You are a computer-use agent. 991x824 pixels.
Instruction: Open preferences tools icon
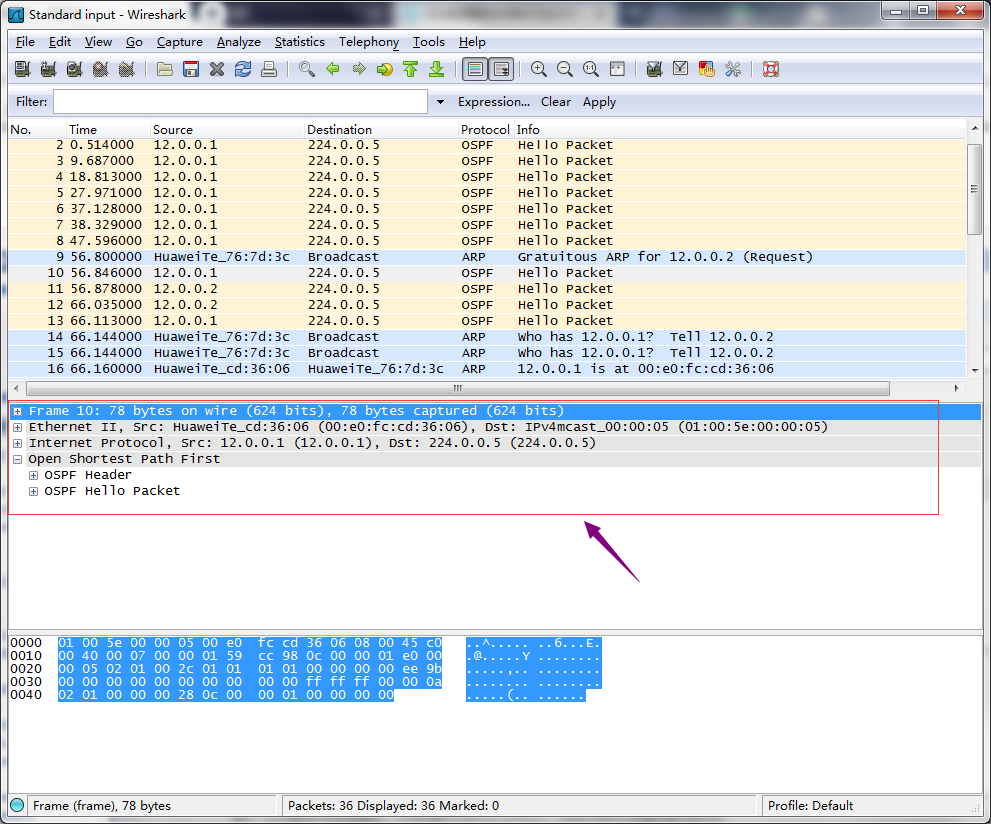pyautogui.click(x=733, y=69)
